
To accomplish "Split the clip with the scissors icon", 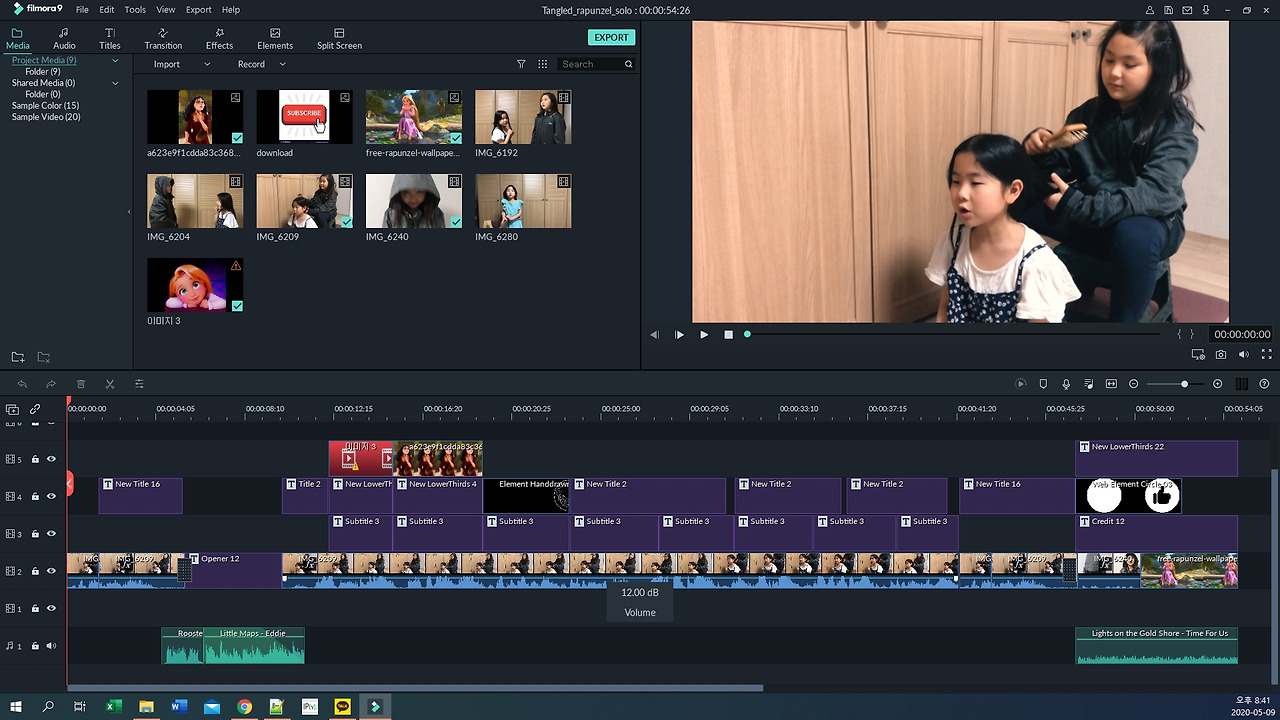I will click(x=110, y=384).
